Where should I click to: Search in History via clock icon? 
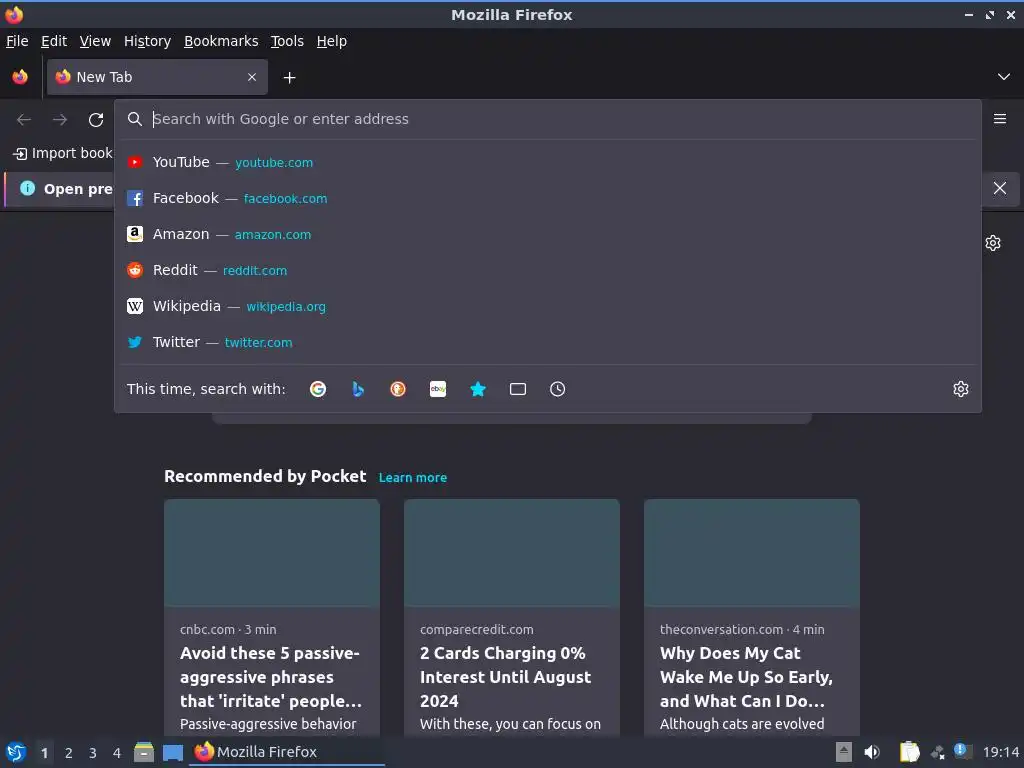558,389
